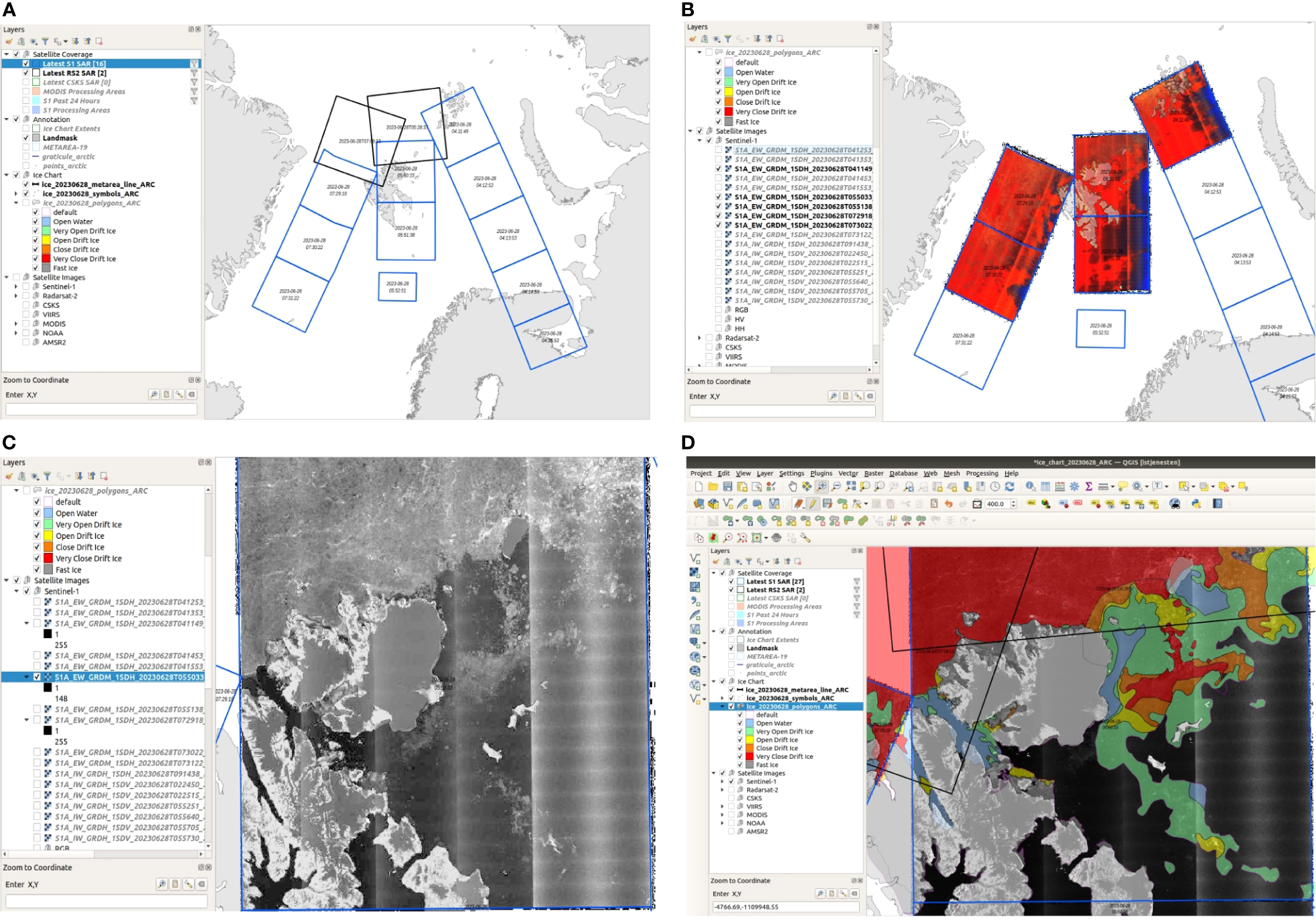Viewport: 1316px width, 920px height.
Task: Click the Identify Features icon
Action: 1031,487
